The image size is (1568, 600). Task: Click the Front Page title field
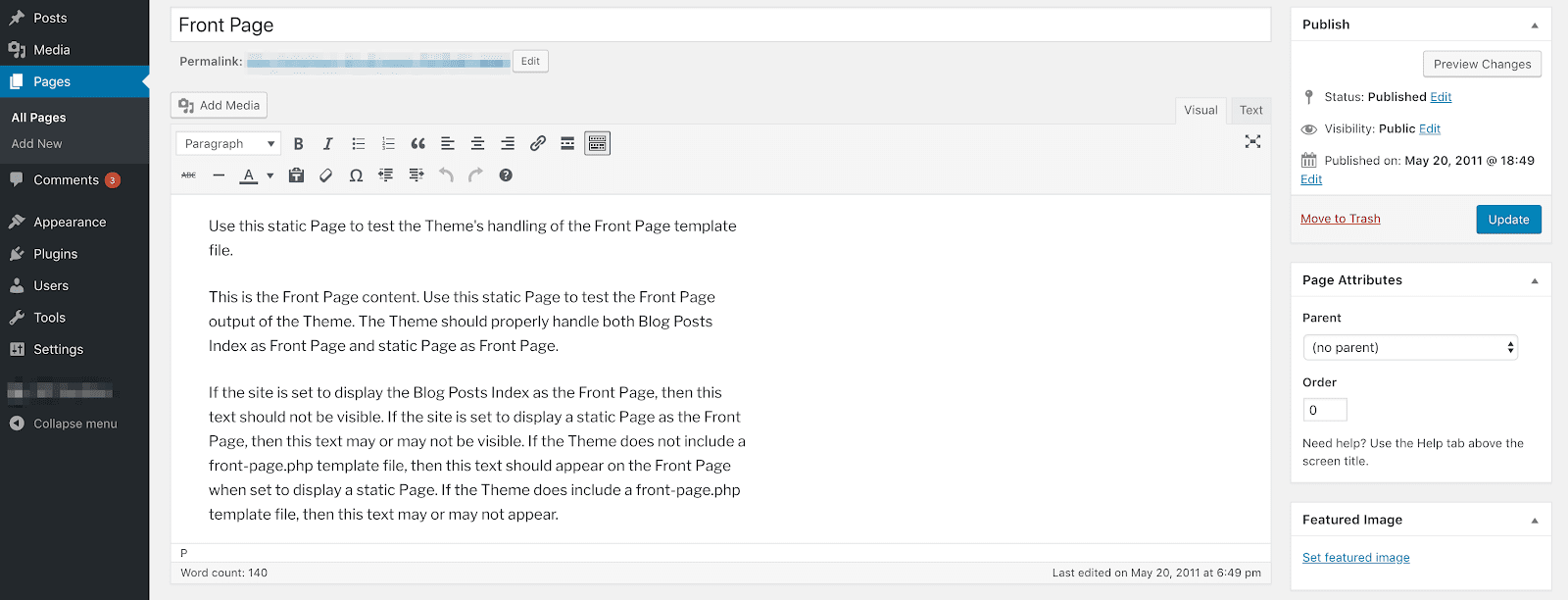[720, 25]
